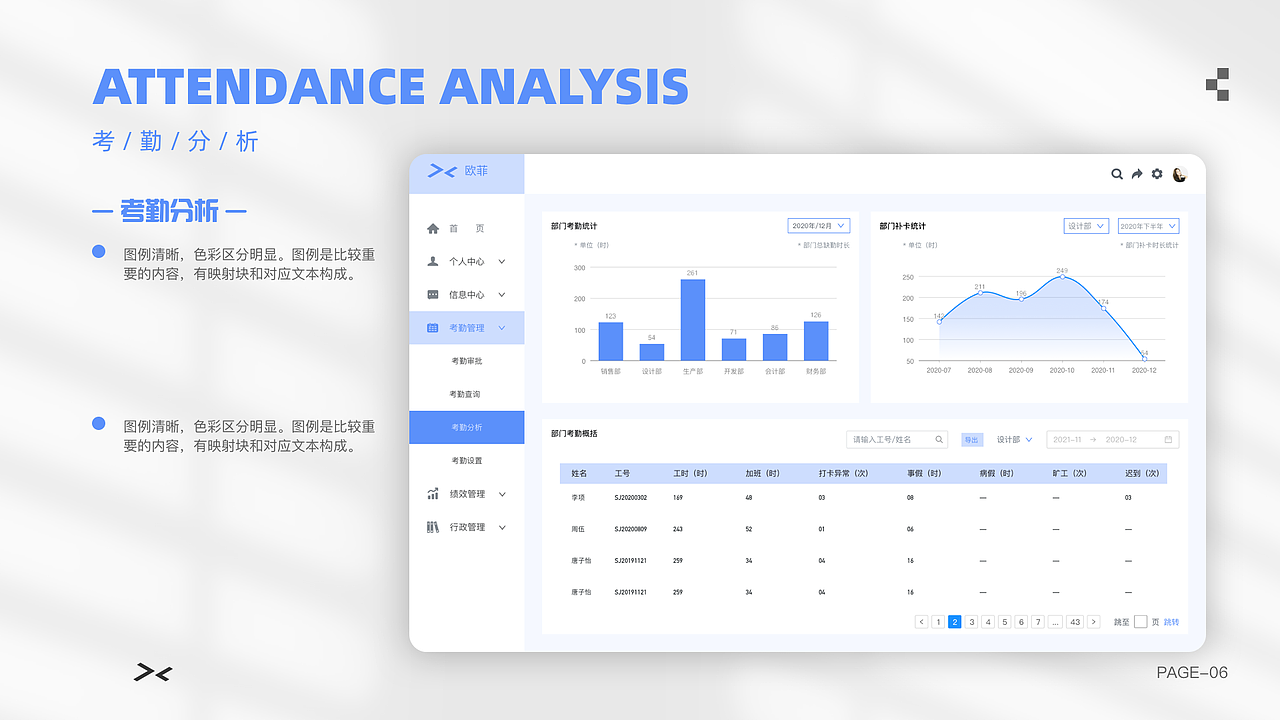The width and height of the screenshot is (1280, 720).
Task: Collapse the 考勤管理 menu chevron
Action: [502, 328]
